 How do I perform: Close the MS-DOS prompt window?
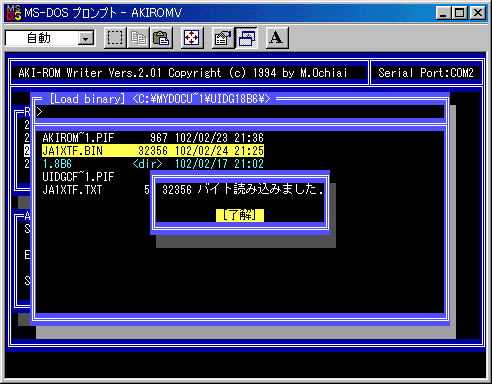(x=478, y=13)
